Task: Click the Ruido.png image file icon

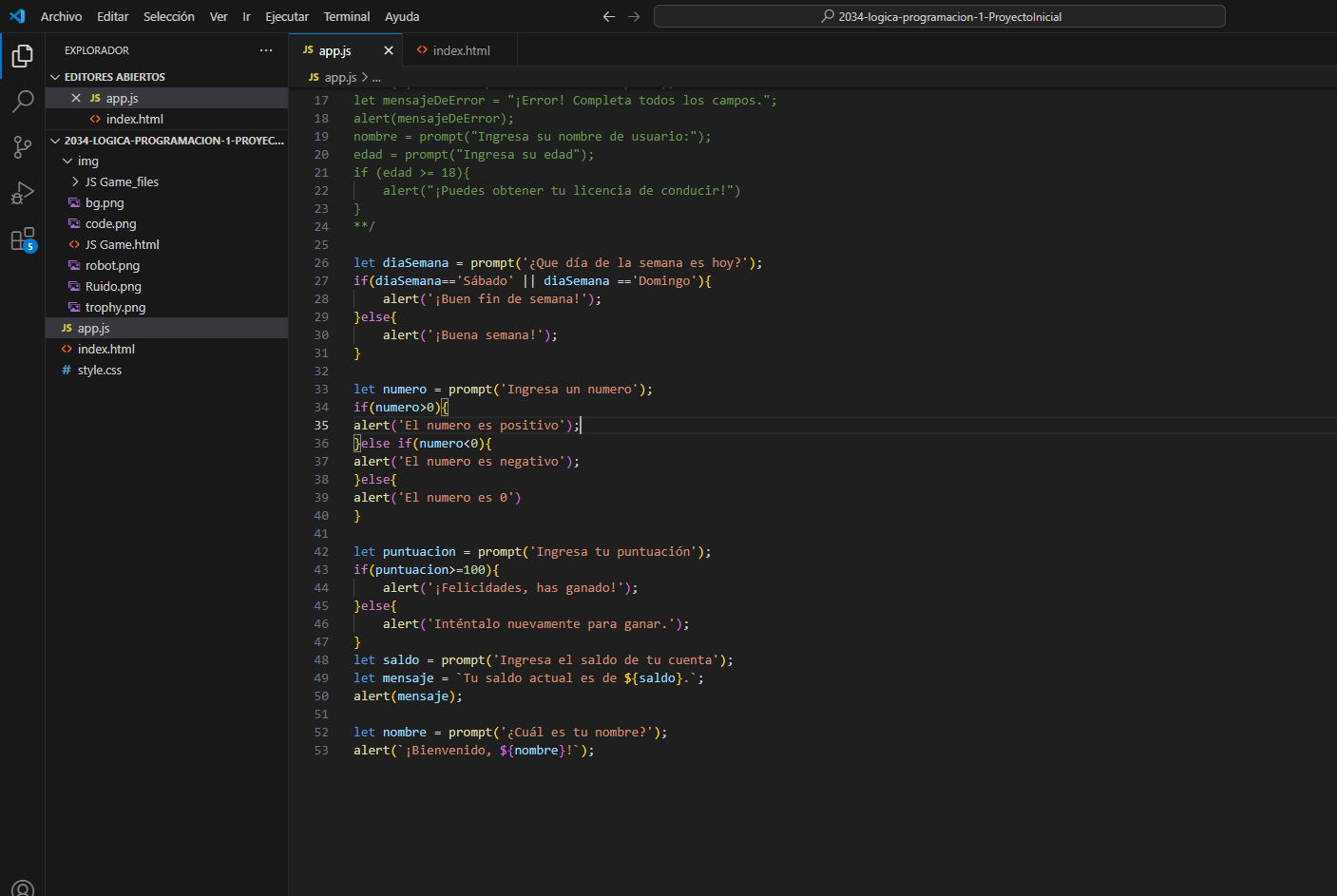Action: (x=74, y=286)
